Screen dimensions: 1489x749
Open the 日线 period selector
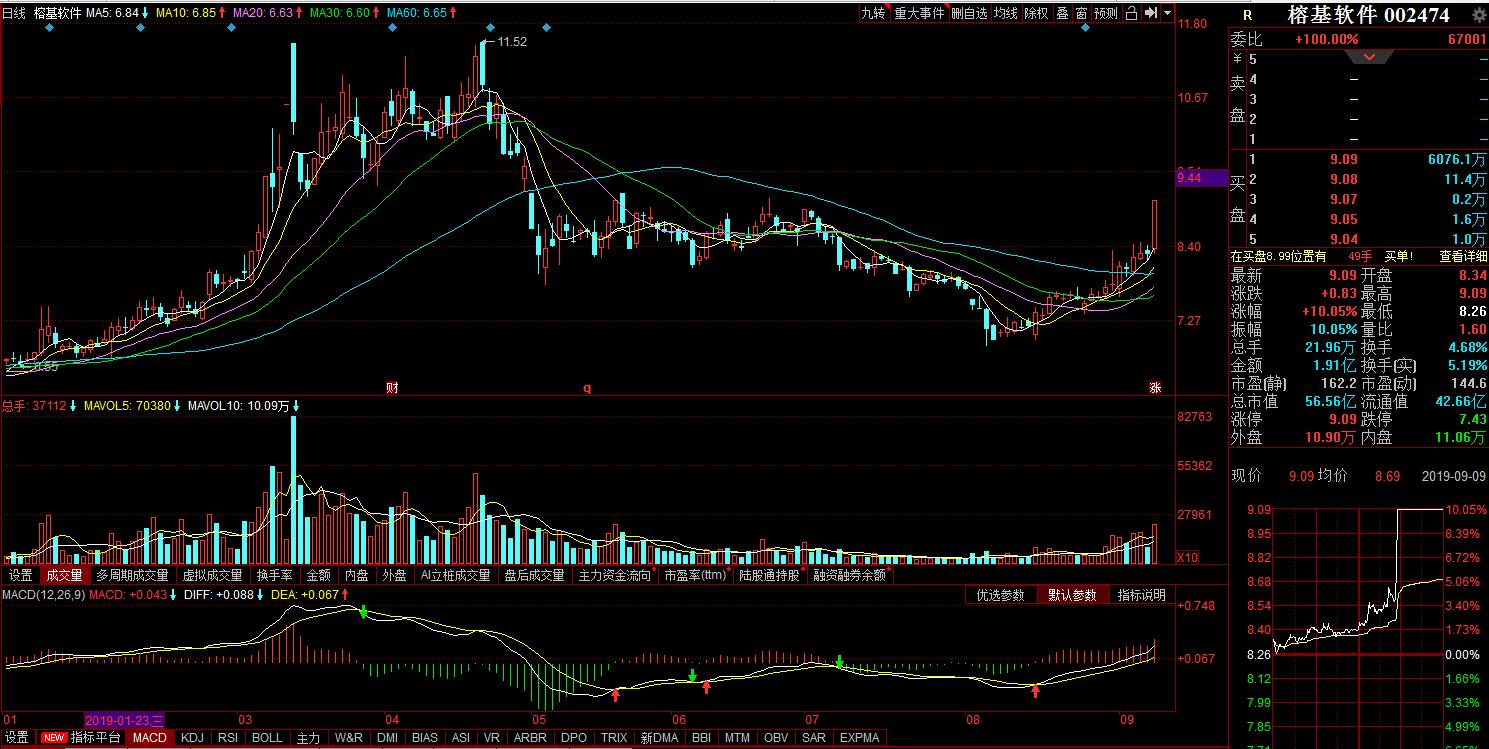pyautogui.click(x=14, y=14)
